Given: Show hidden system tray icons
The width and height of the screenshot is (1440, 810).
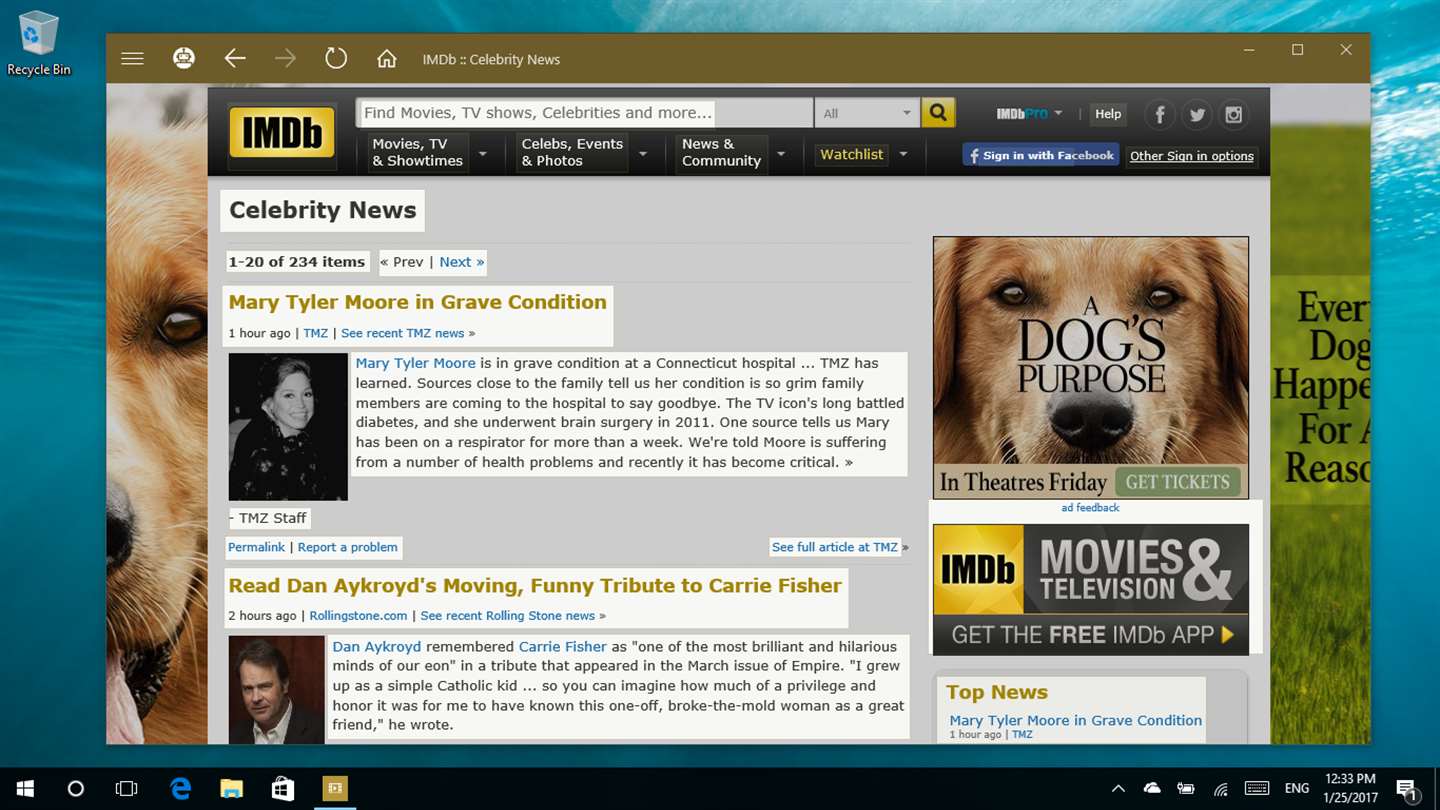Looking at the screenshot, I should (1118, 789).
